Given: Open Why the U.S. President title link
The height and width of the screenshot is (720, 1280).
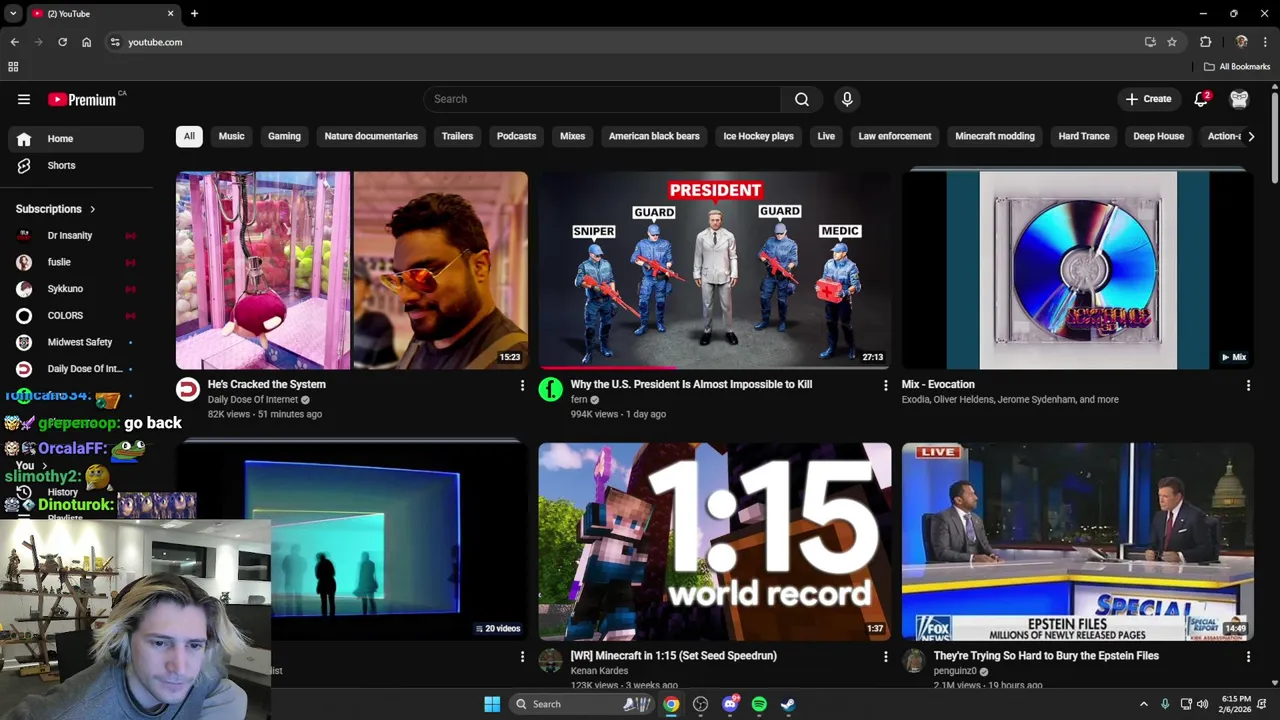Looking at the screenshot, I should (x=691, y=384).
